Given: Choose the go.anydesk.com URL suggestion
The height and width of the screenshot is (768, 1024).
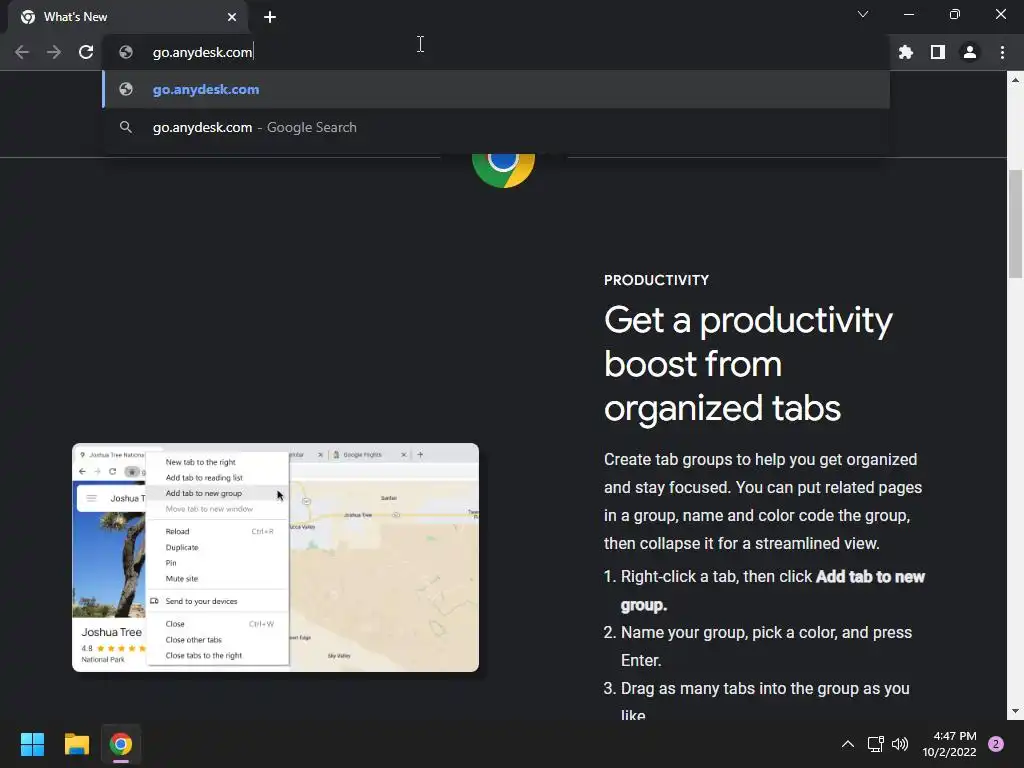Looking at the screenshot, I should click(496, 89).
